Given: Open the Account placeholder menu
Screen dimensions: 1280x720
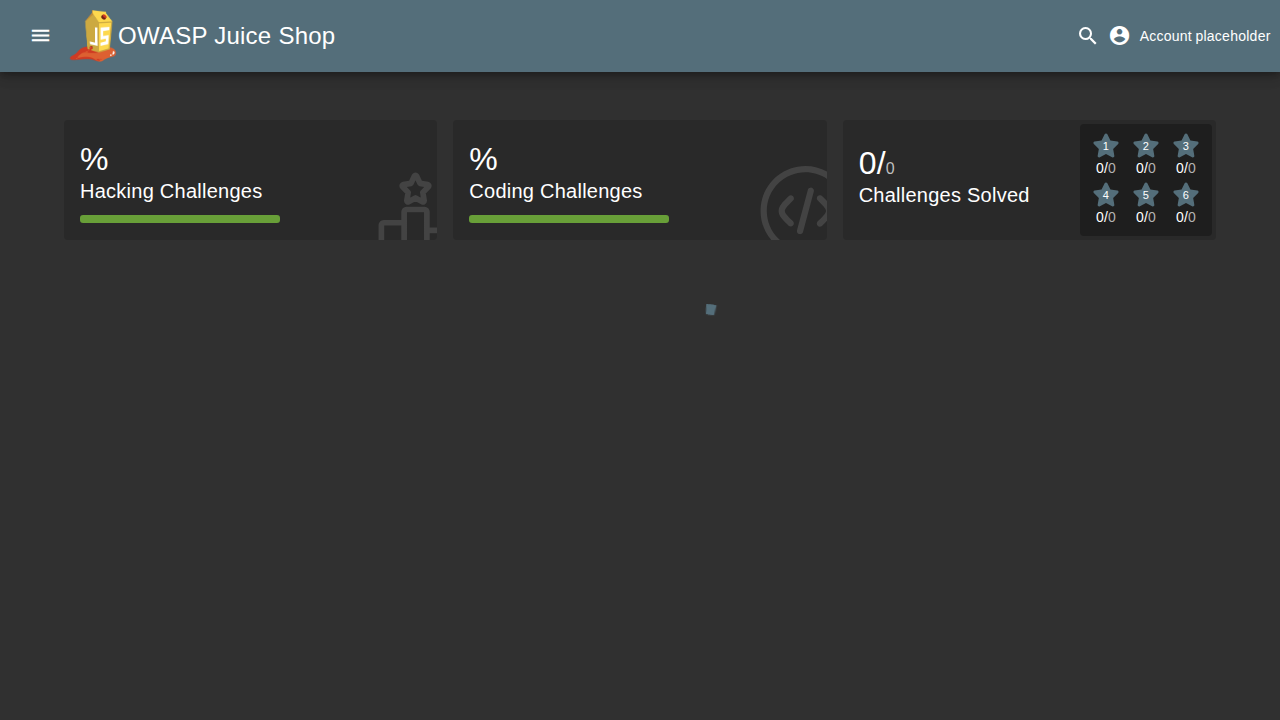Looking at the screenshot, I should (x=1204, y=36).
